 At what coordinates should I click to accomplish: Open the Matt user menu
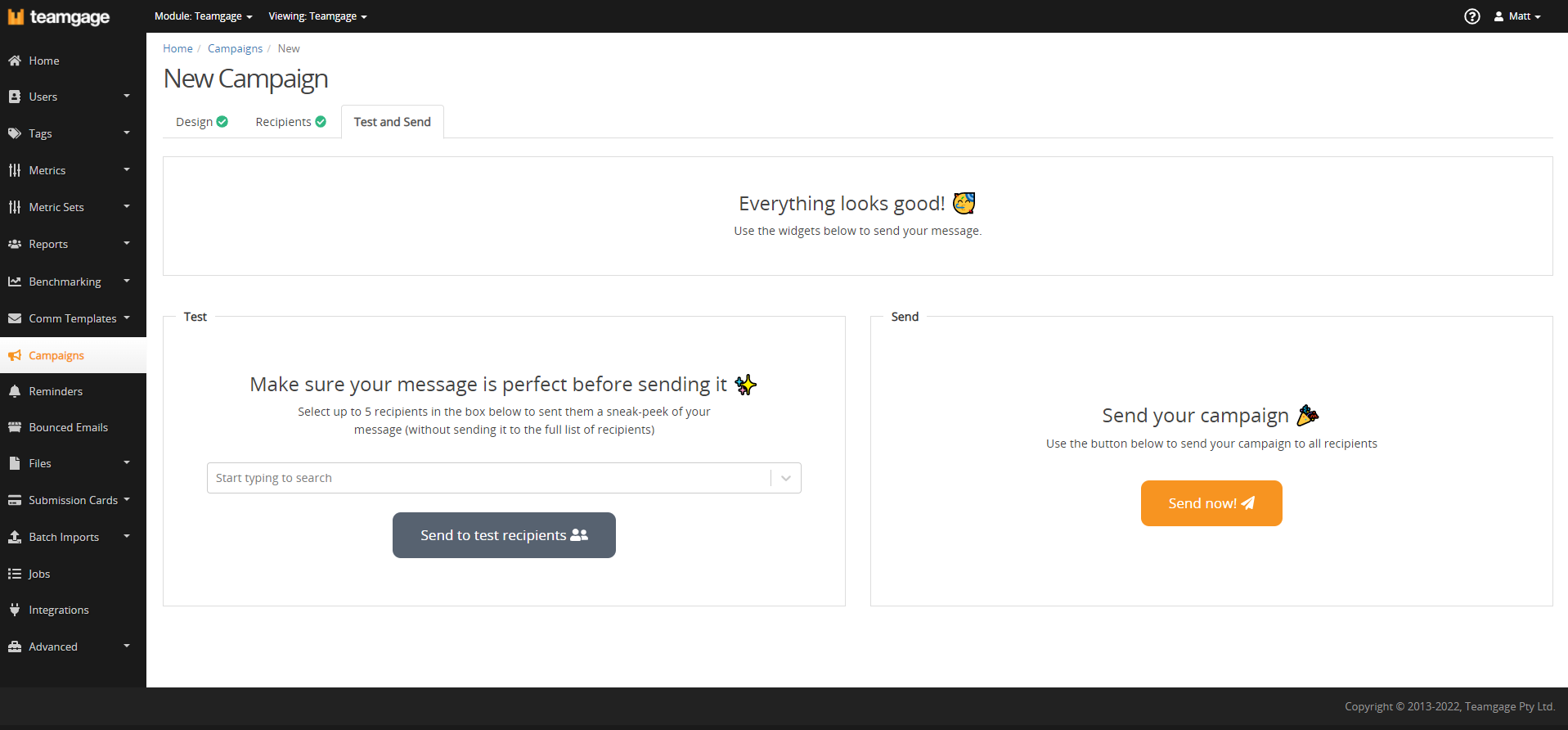point(1517,16)
